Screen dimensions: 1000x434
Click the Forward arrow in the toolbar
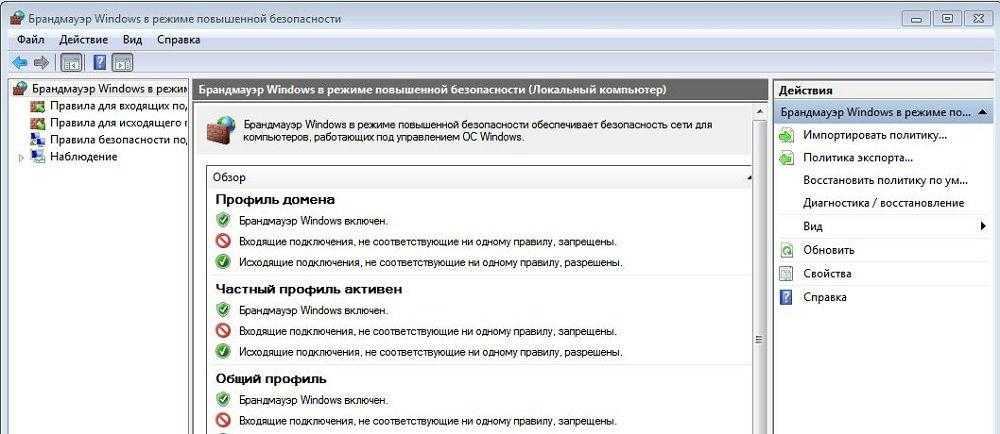click(x=41, y=62)
